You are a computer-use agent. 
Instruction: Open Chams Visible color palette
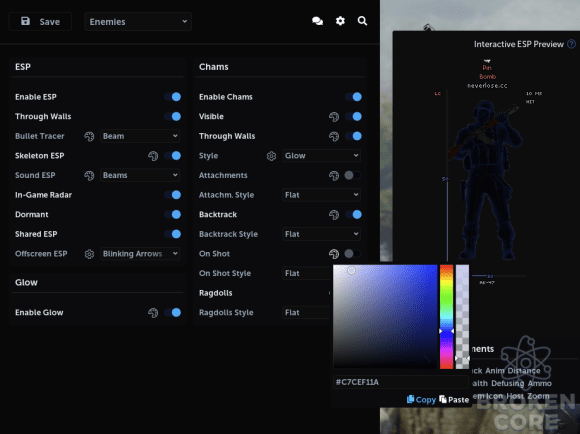click(334, 117)
